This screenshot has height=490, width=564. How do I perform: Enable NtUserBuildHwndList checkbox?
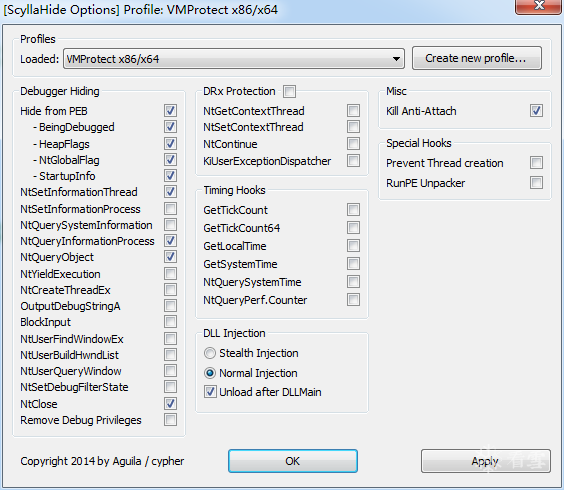(x=170, y=354)
